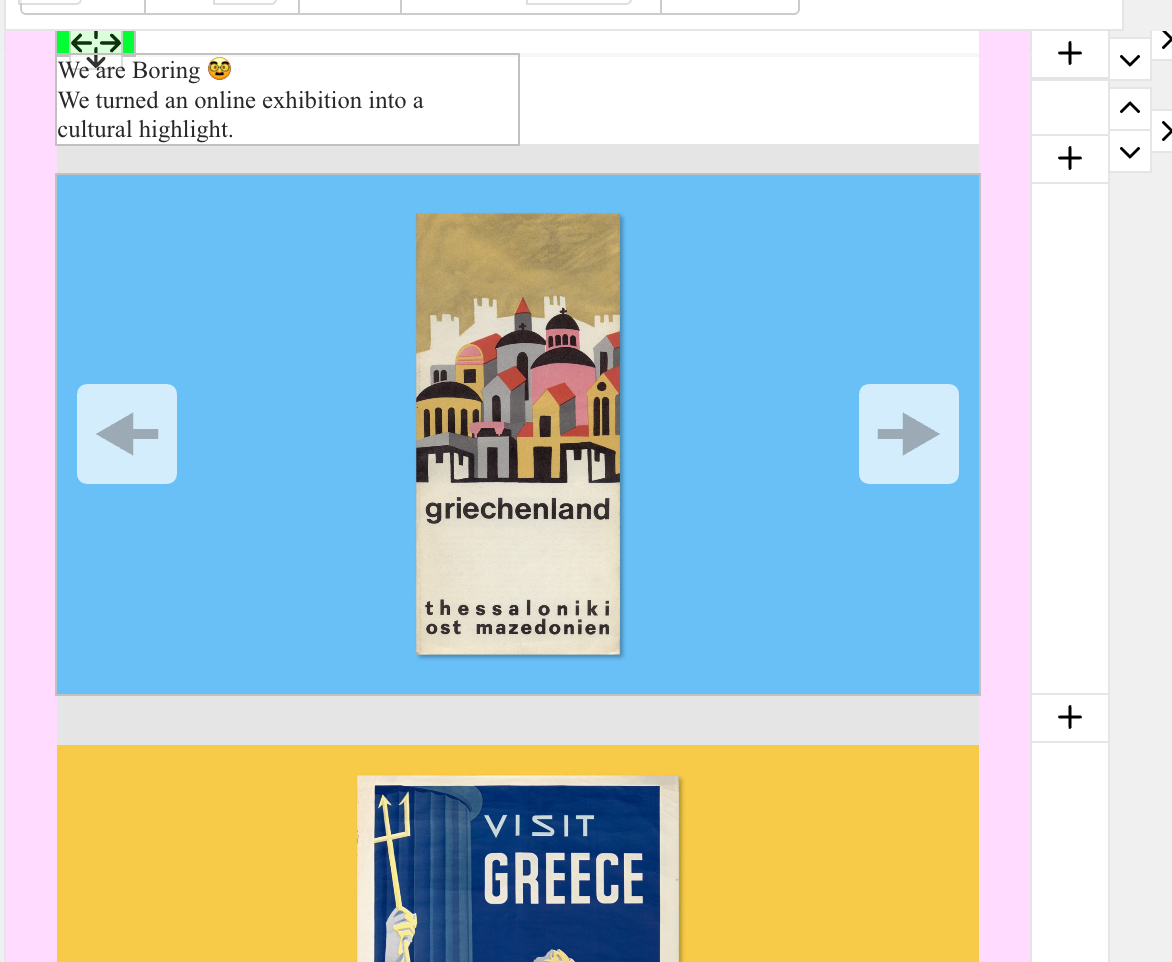This screenshot has width=1172, height=962.
Task: Click the right green resize handle of the text block
Action: (128, 43)
